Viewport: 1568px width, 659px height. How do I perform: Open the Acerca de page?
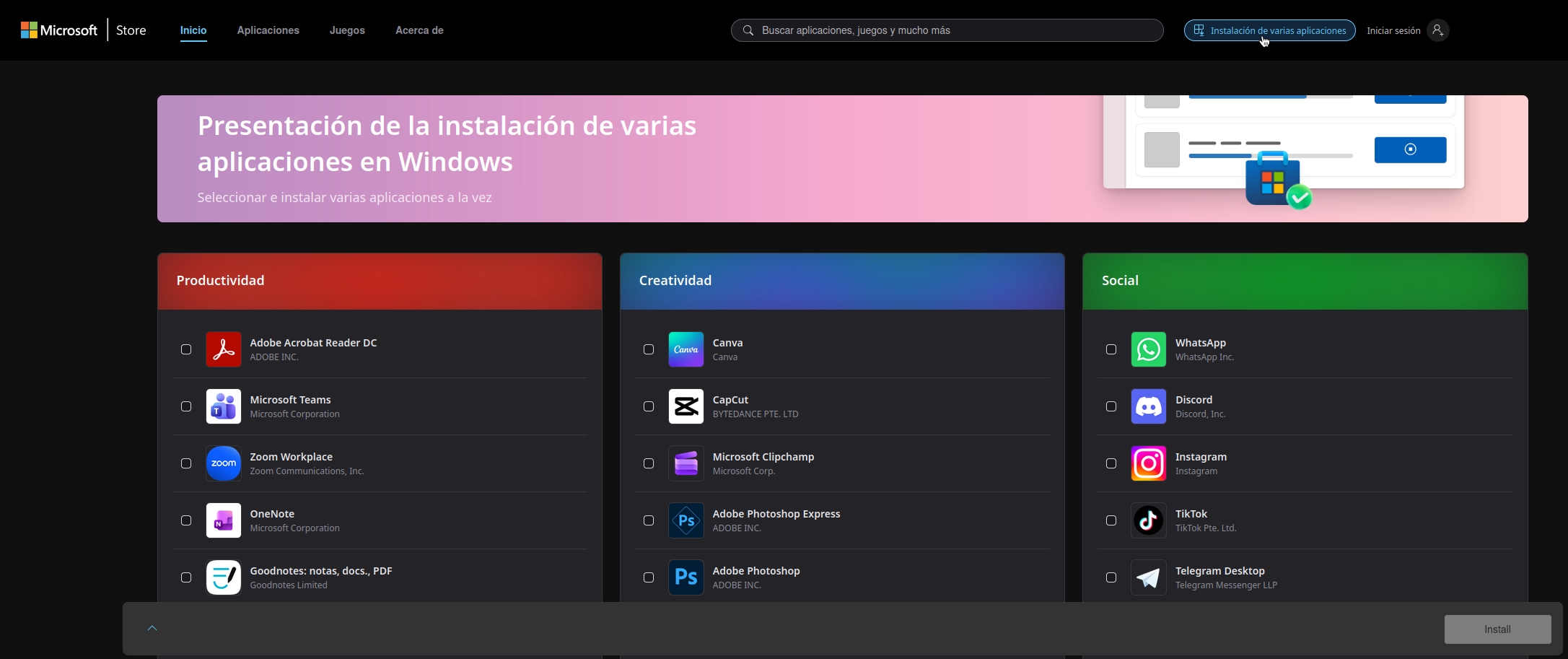(419, 30)
